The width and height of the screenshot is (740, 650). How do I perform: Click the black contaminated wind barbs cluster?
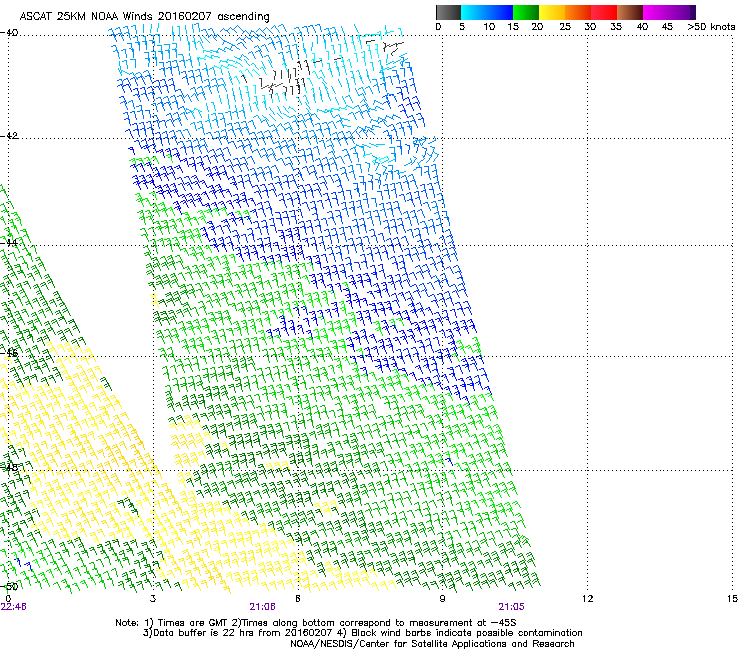286,78
